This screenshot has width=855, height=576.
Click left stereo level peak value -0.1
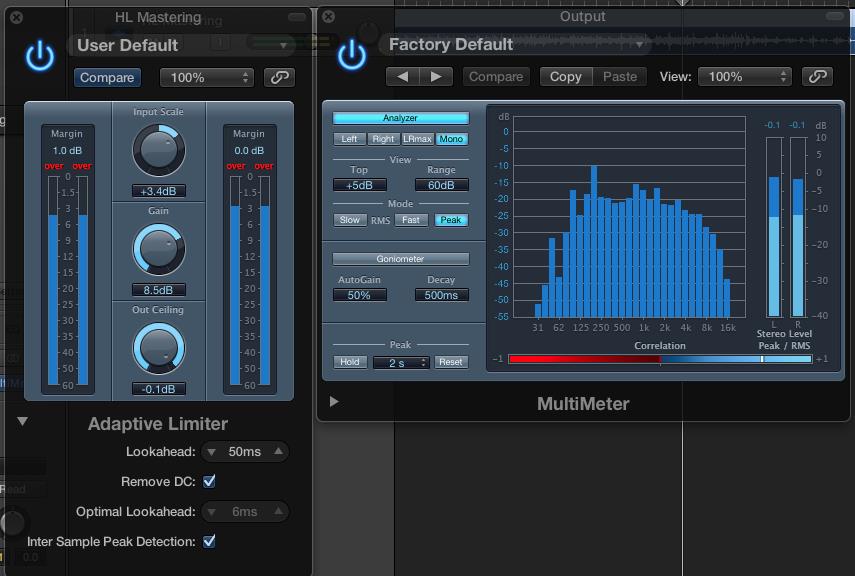pyautogui.click(x=772, y=125)
